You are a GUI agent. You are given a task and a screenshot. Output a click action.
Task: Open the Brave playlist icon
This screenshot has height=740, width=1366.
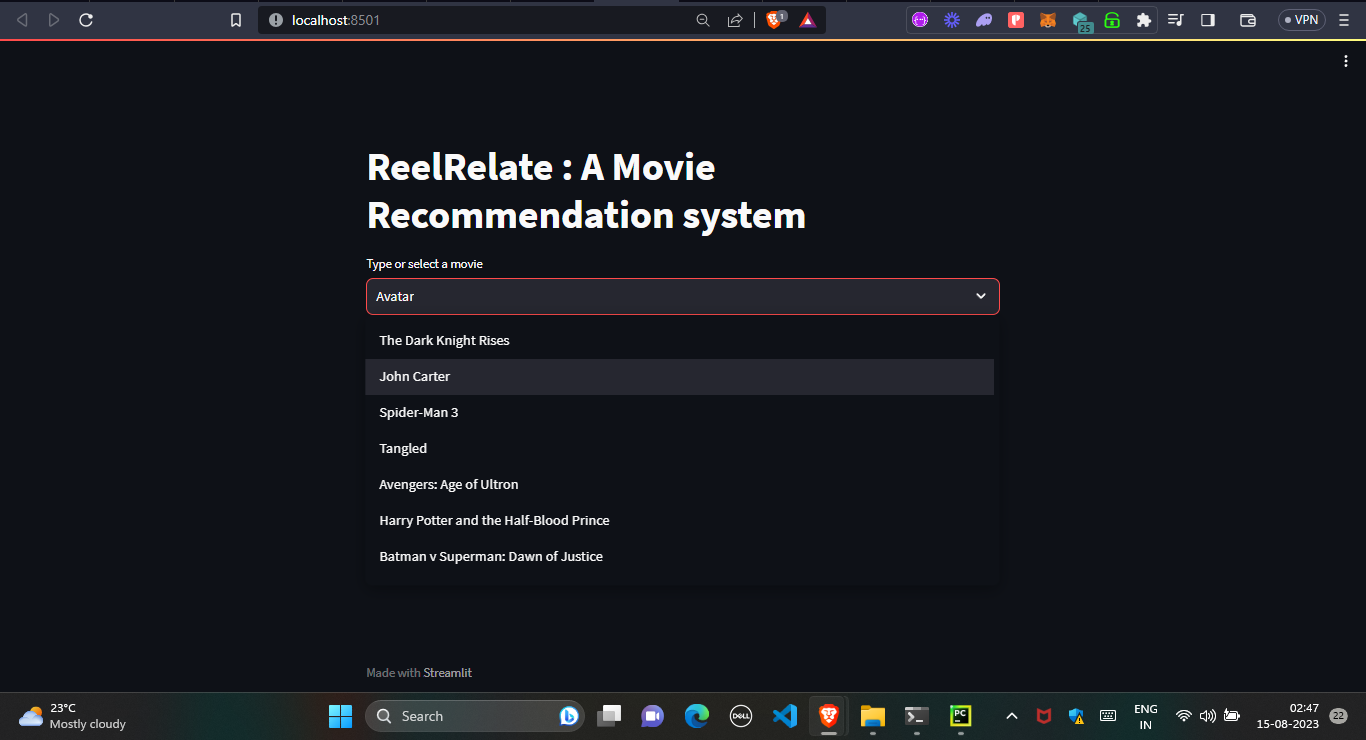[1176, 19]
